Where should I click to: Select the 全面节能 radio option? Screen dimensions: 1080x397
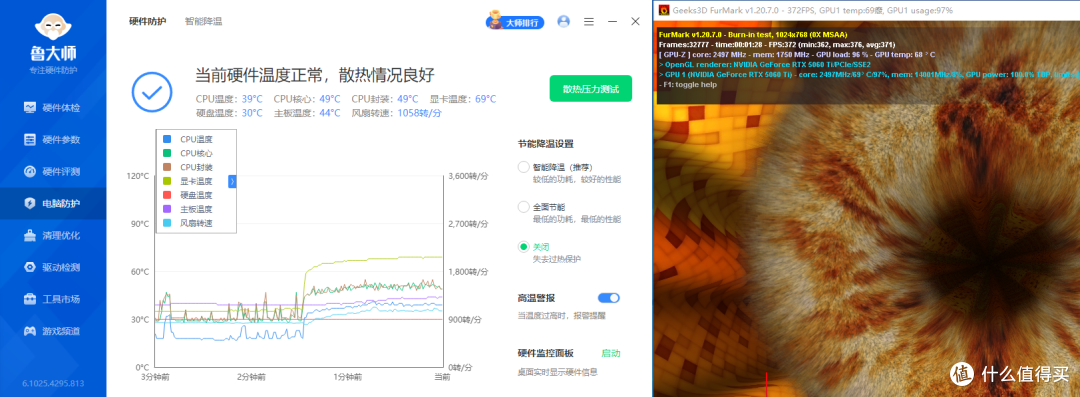523,207
